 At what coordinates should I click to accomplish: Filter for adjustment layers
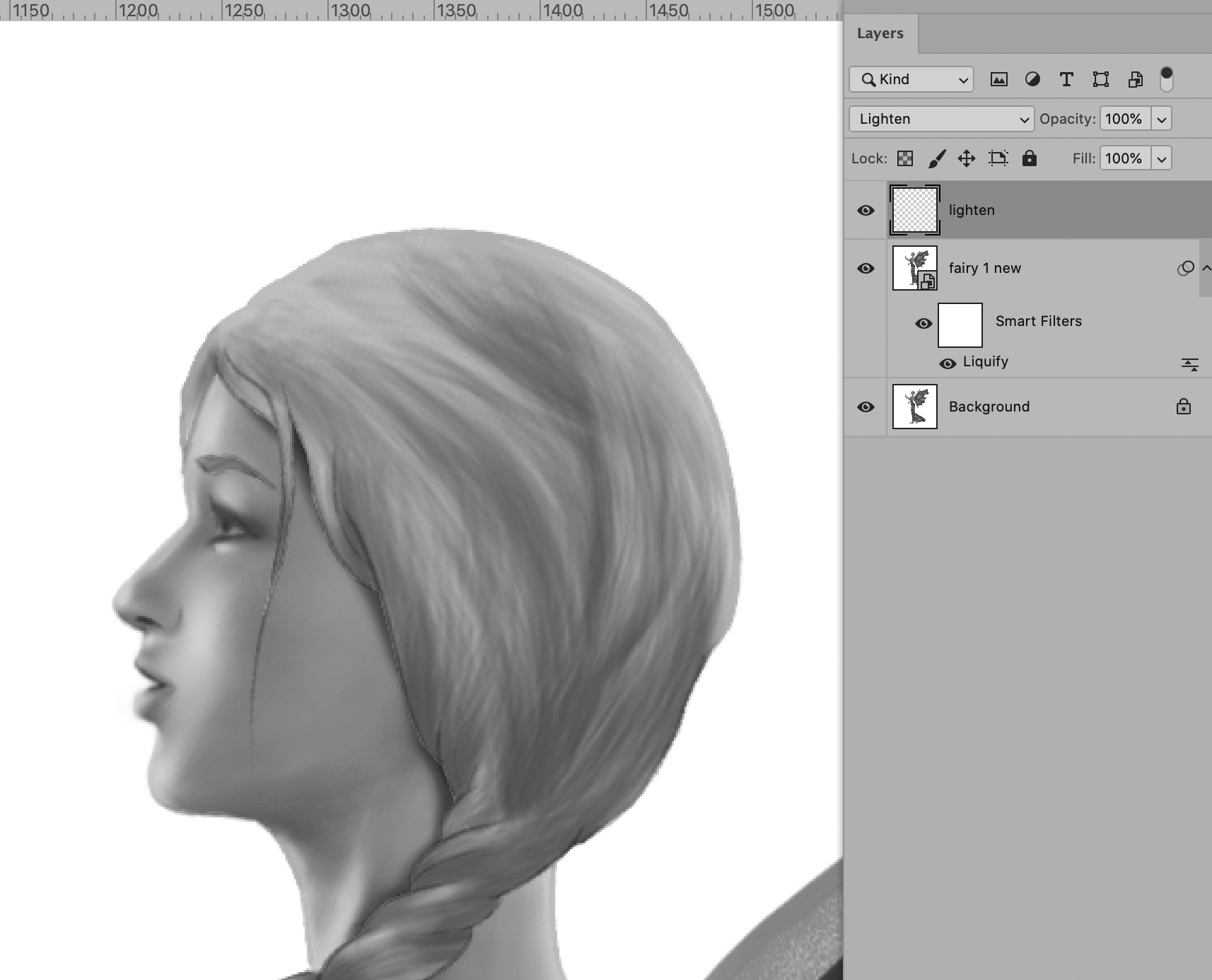(x=1033, y=79)
